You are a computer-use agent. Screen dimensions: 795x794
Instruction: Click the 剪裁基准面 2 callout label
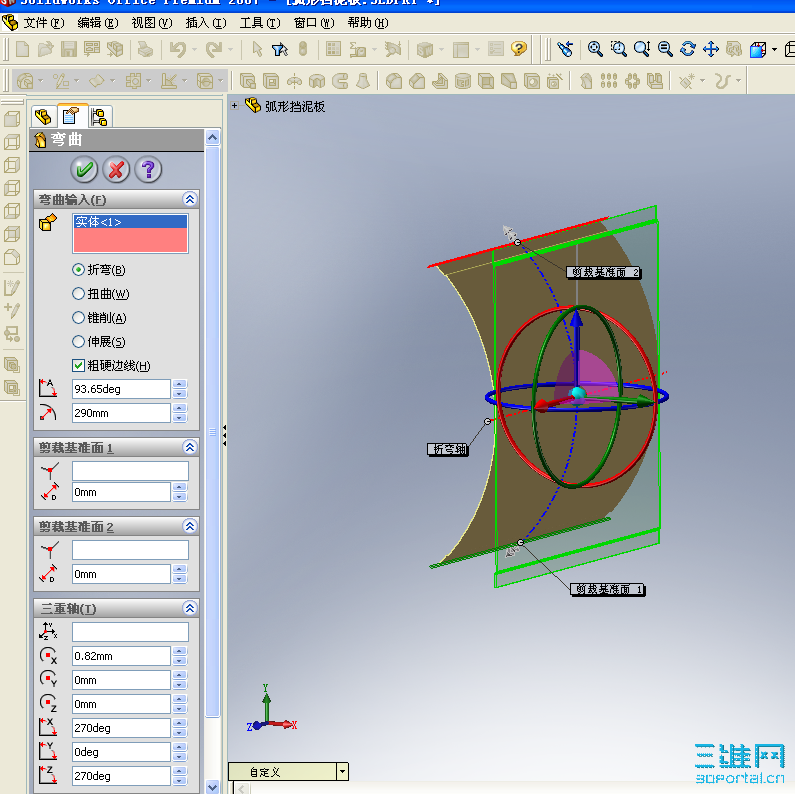coord(604,272)
